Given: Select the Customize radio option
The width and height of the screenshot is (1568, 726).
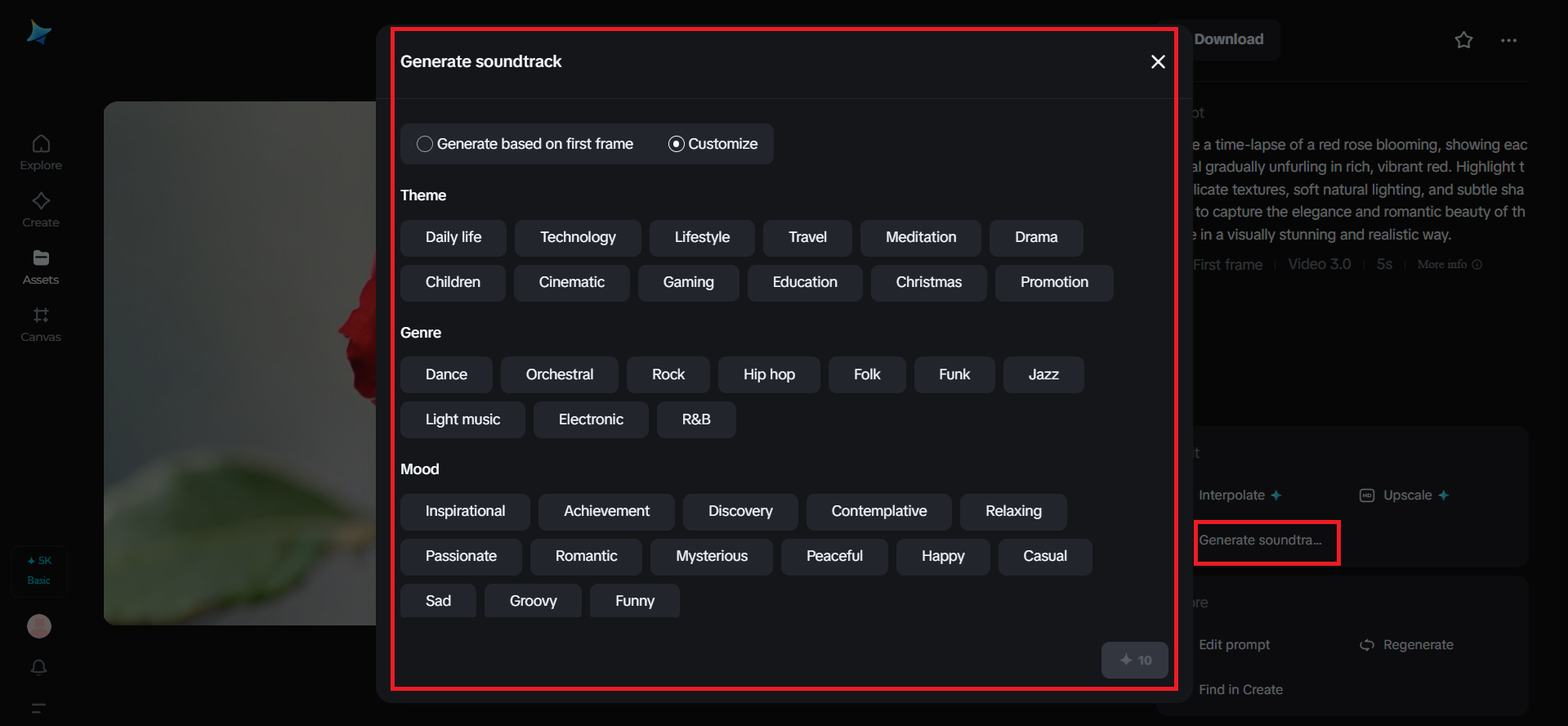Looking at the screenshot, I should [677, 144].
